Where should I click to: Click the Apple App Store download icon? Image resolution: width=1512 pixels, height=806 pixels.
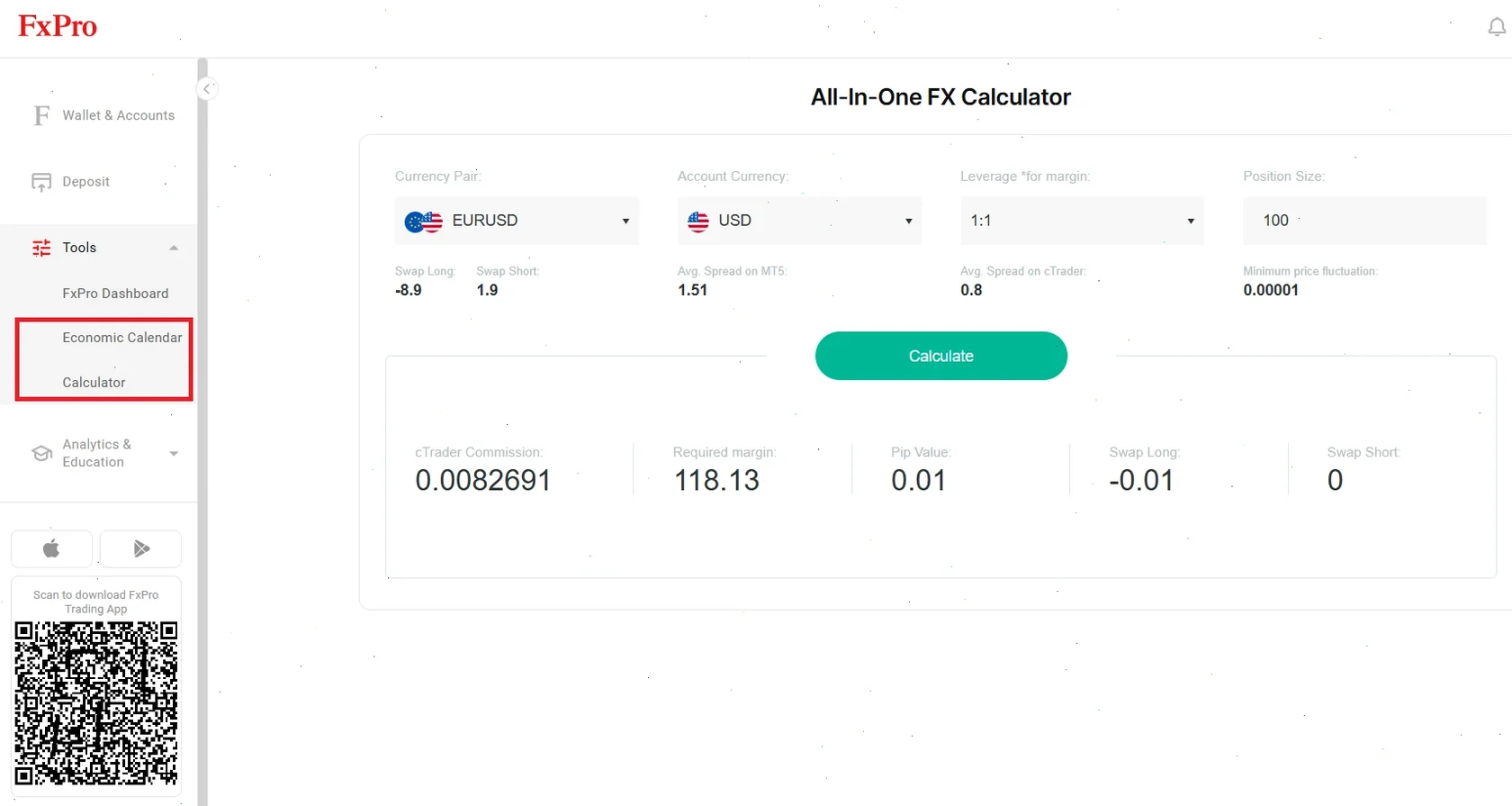coord(51,548)
